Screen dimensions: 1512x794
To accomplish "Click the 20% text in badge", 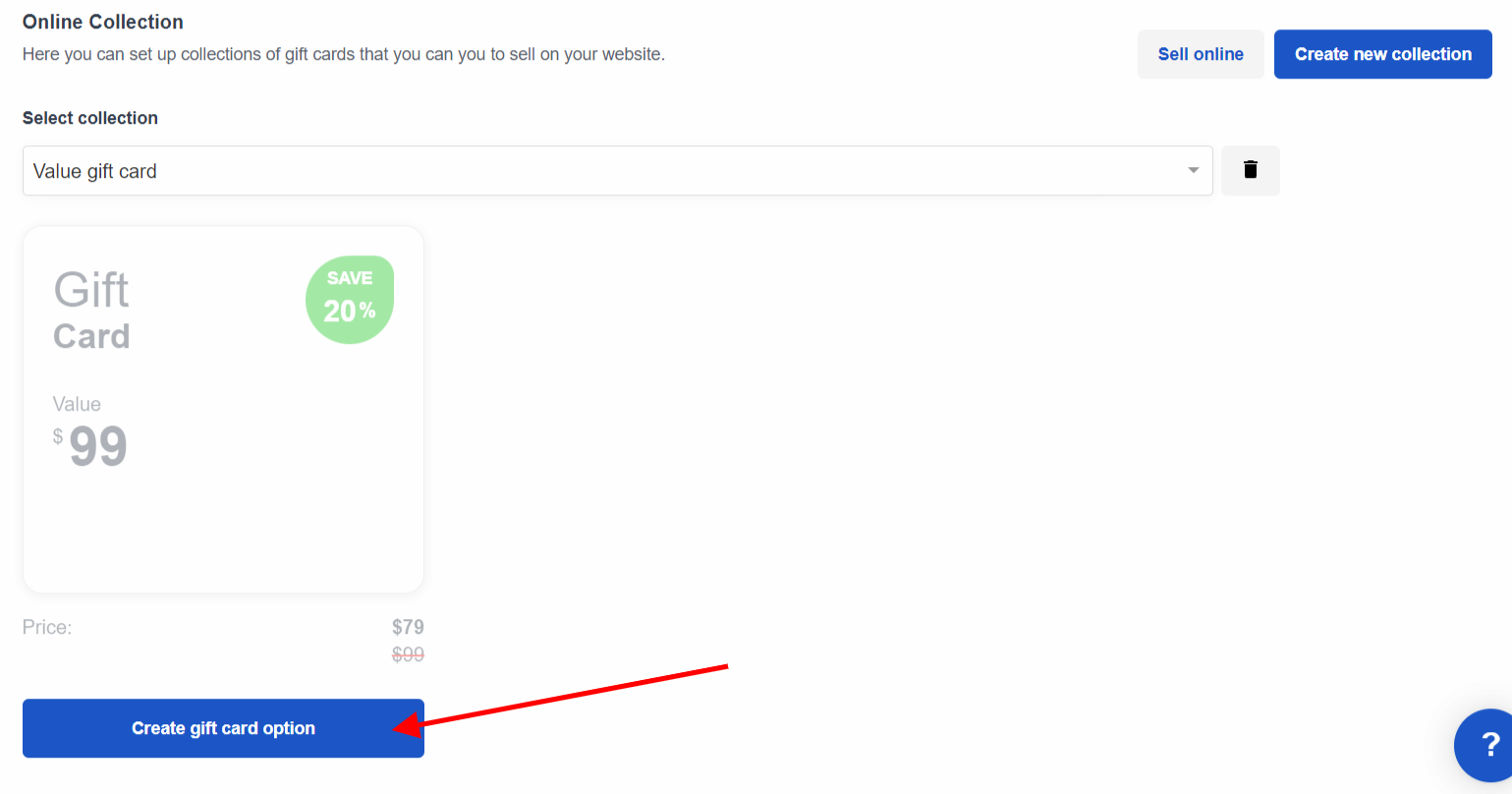I will [x=350, y=312].
